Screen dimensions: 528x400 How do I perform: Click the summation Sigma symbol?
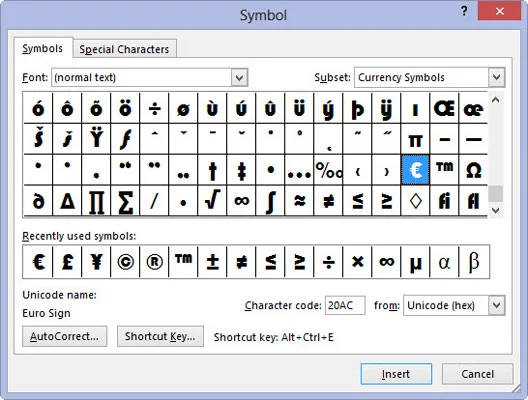125,200
